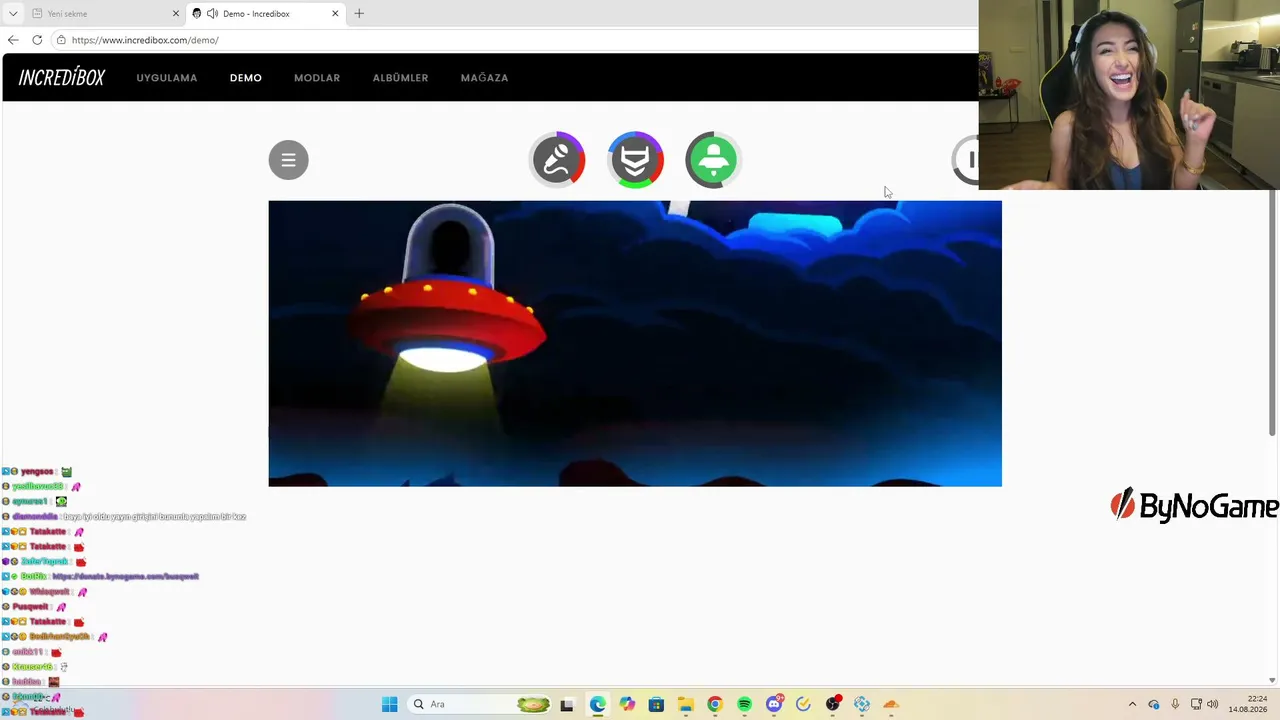Click the BotRix chat username
Viewport: 1280px width, 720px height.
34,577
